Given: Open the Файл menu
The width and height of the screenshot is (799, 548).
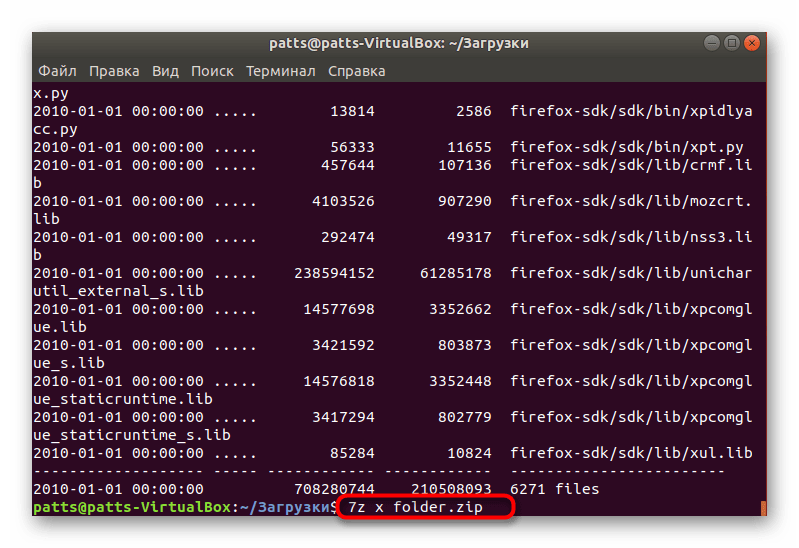Looking at the screenshot, I should (57, 71).
